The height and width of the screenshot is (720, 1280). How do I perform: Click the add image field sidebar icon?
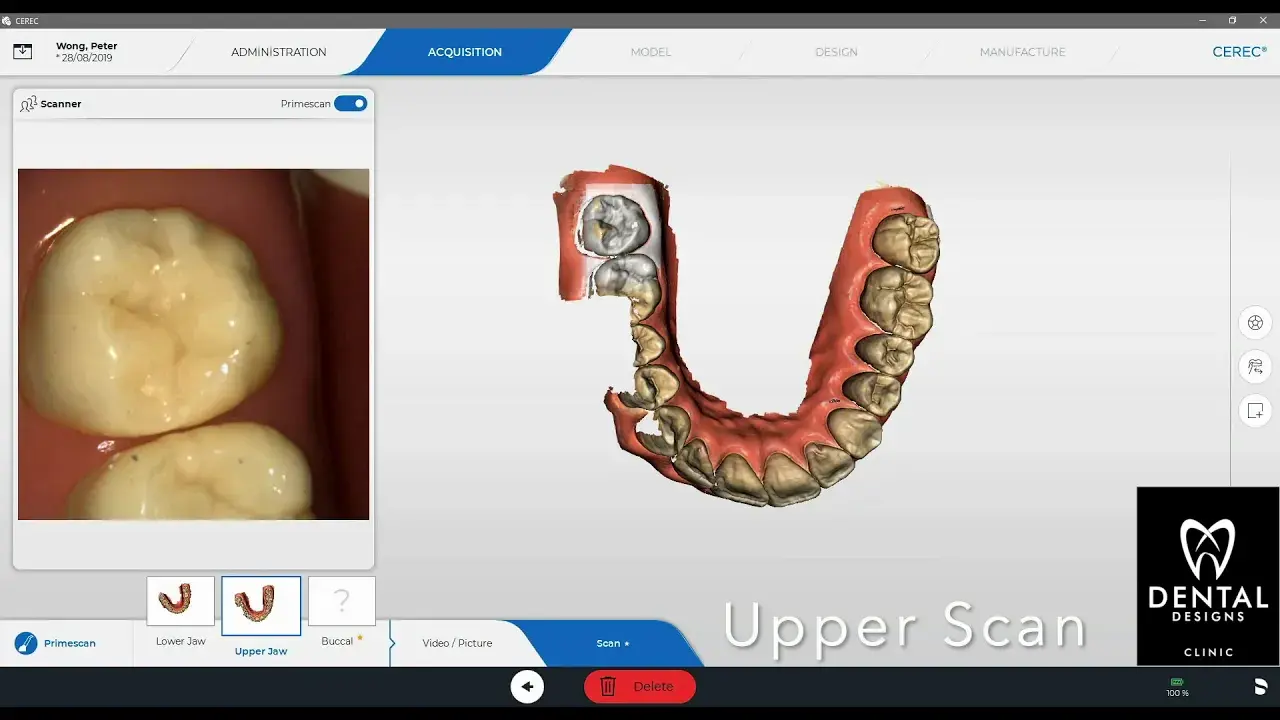coord(1254,410)
